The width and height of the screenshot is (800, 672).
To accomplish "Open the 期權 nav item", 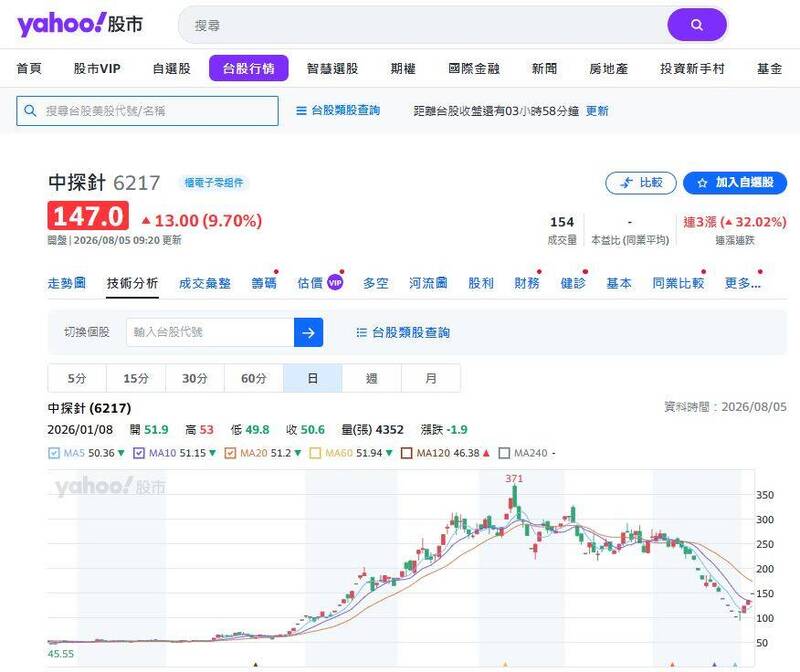I will click(x=403, y=68).
